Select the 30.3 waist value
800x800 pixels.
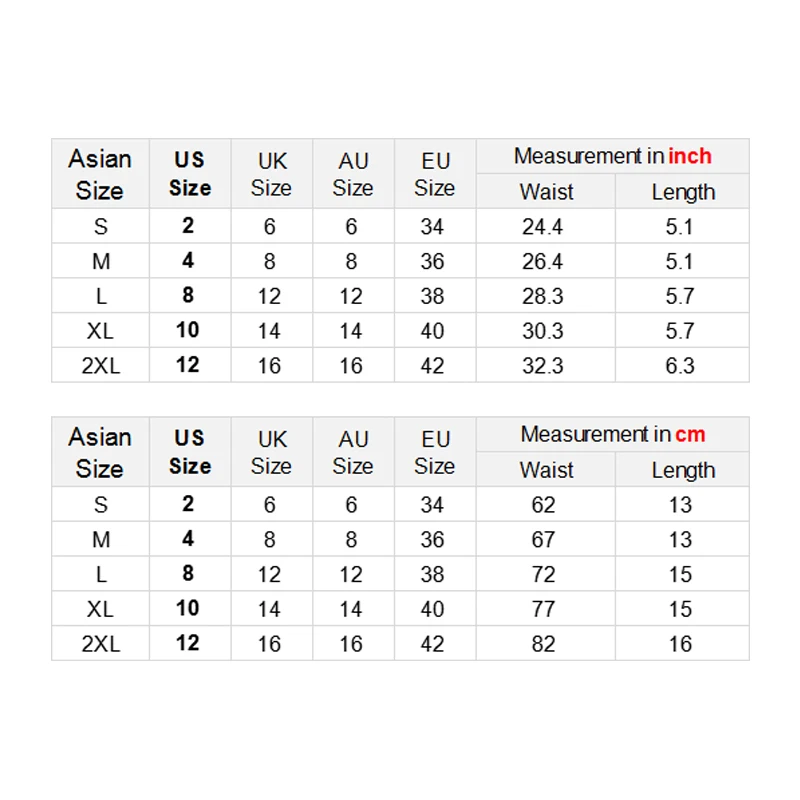543,331
